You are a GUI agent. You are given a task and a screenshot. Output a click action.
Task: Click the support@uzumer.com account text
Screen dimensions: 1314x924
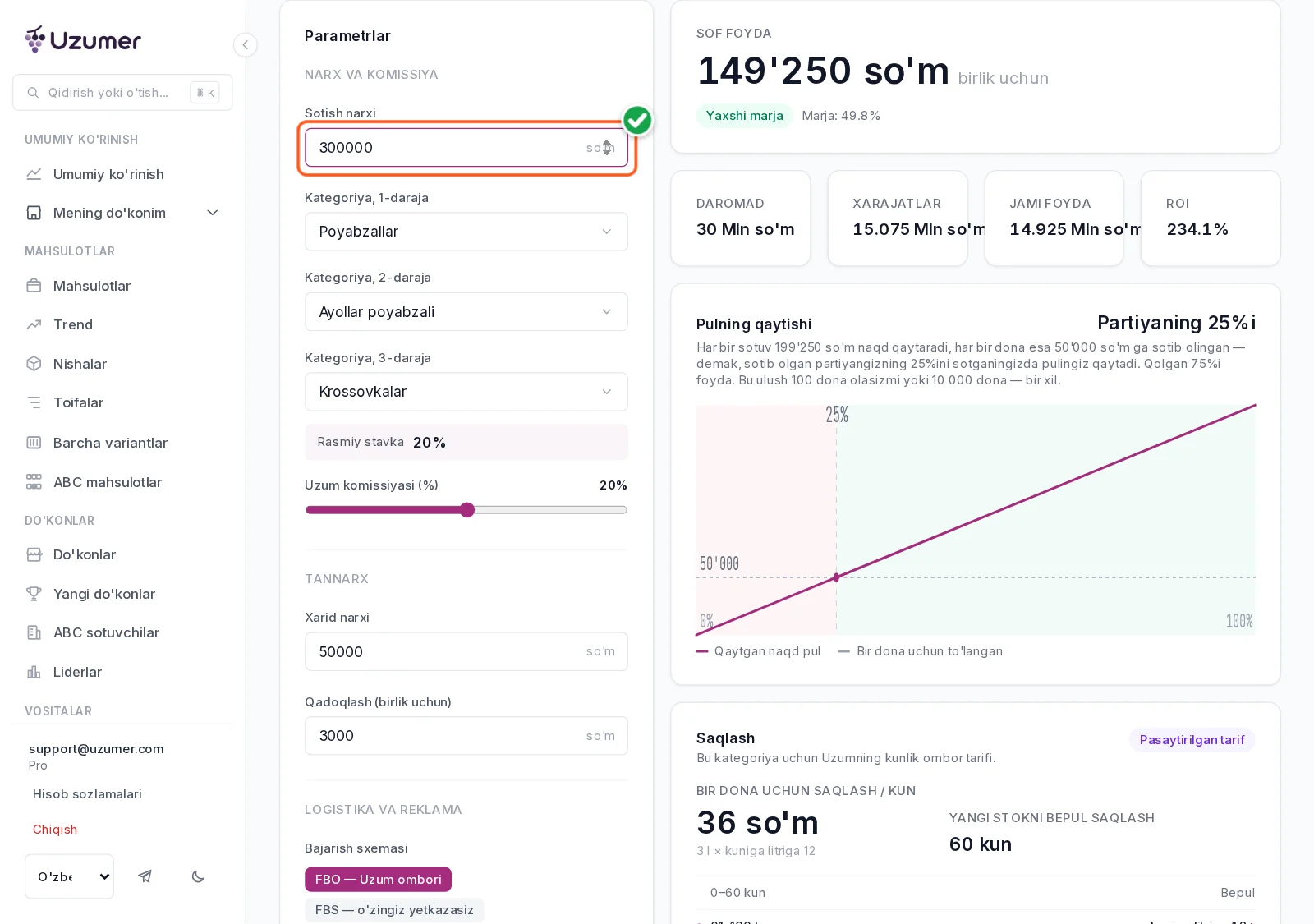click(96, 749)
